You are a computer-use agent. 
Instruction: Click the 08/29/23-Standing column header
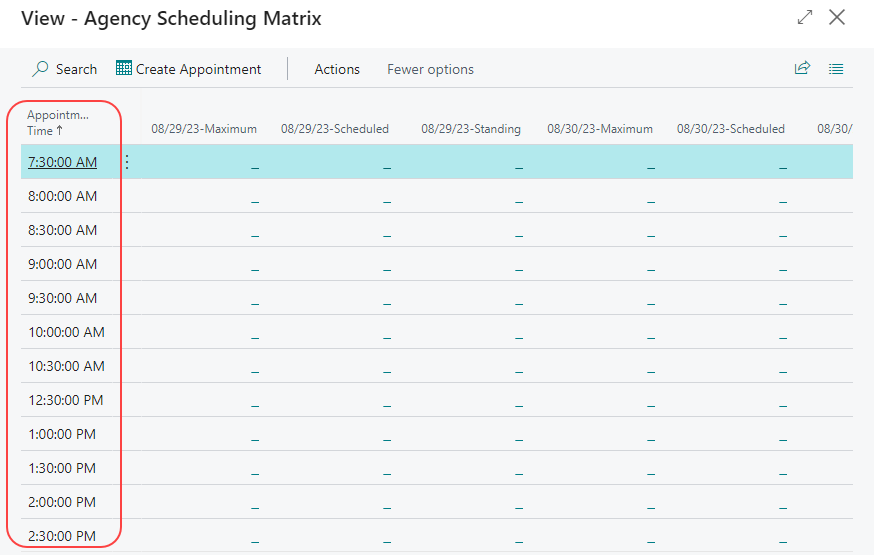pos(471,129)
